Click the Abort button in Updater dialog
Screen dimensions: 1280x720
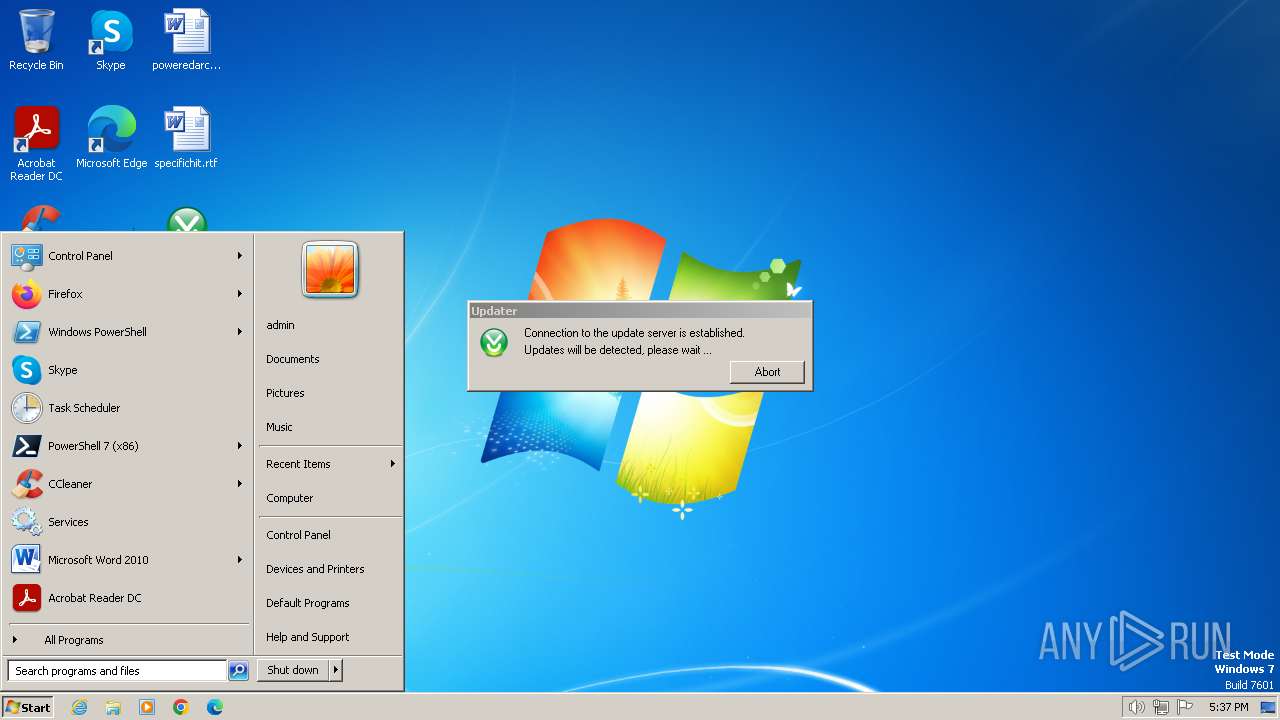point(767,372)
